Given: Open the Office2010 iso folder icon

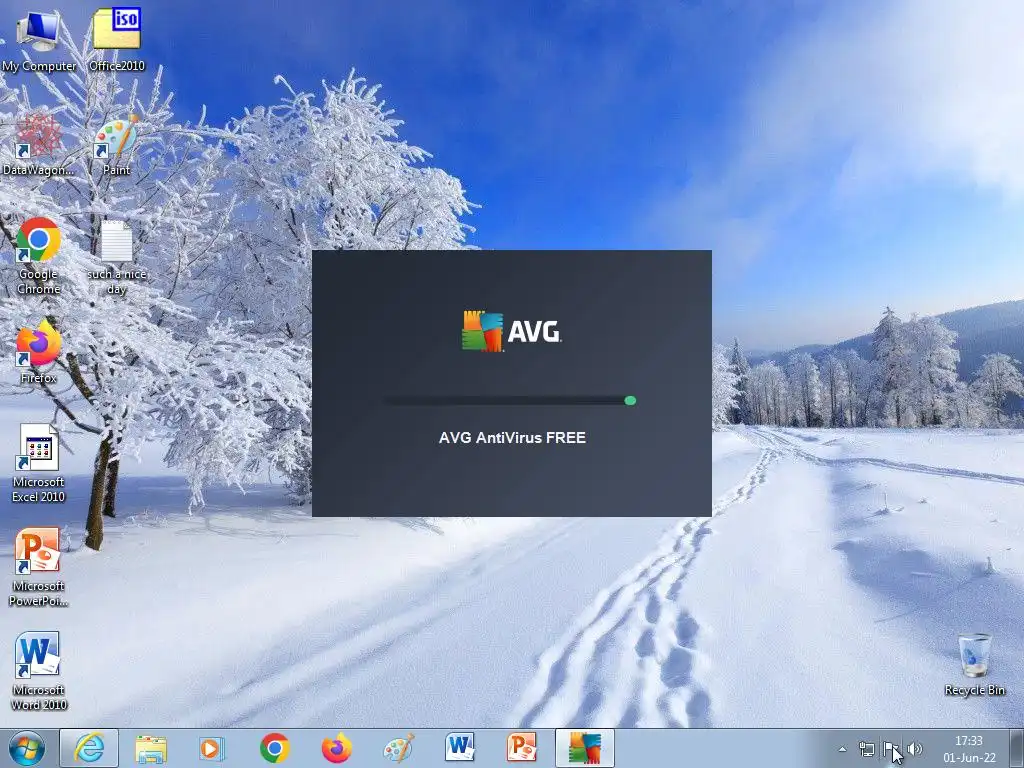Looking at the screenshot, I should click(x=117, y=39).
